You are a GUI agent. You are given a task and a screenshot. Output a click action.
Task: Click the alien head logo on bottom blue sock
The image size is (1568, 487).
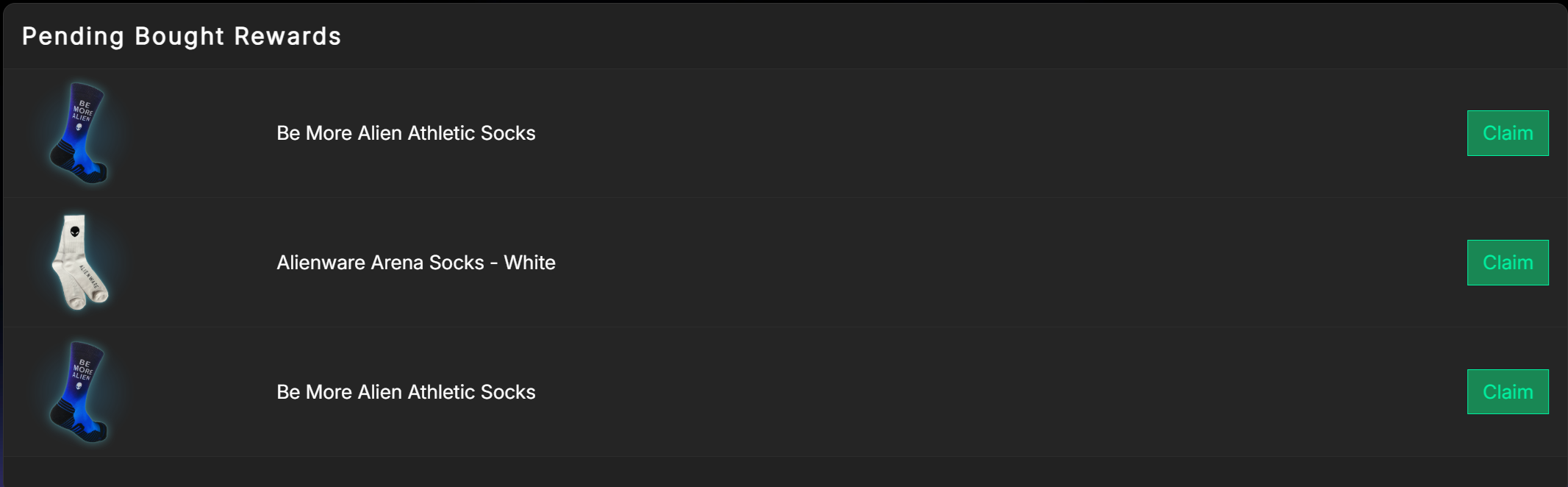coord(79,387)
